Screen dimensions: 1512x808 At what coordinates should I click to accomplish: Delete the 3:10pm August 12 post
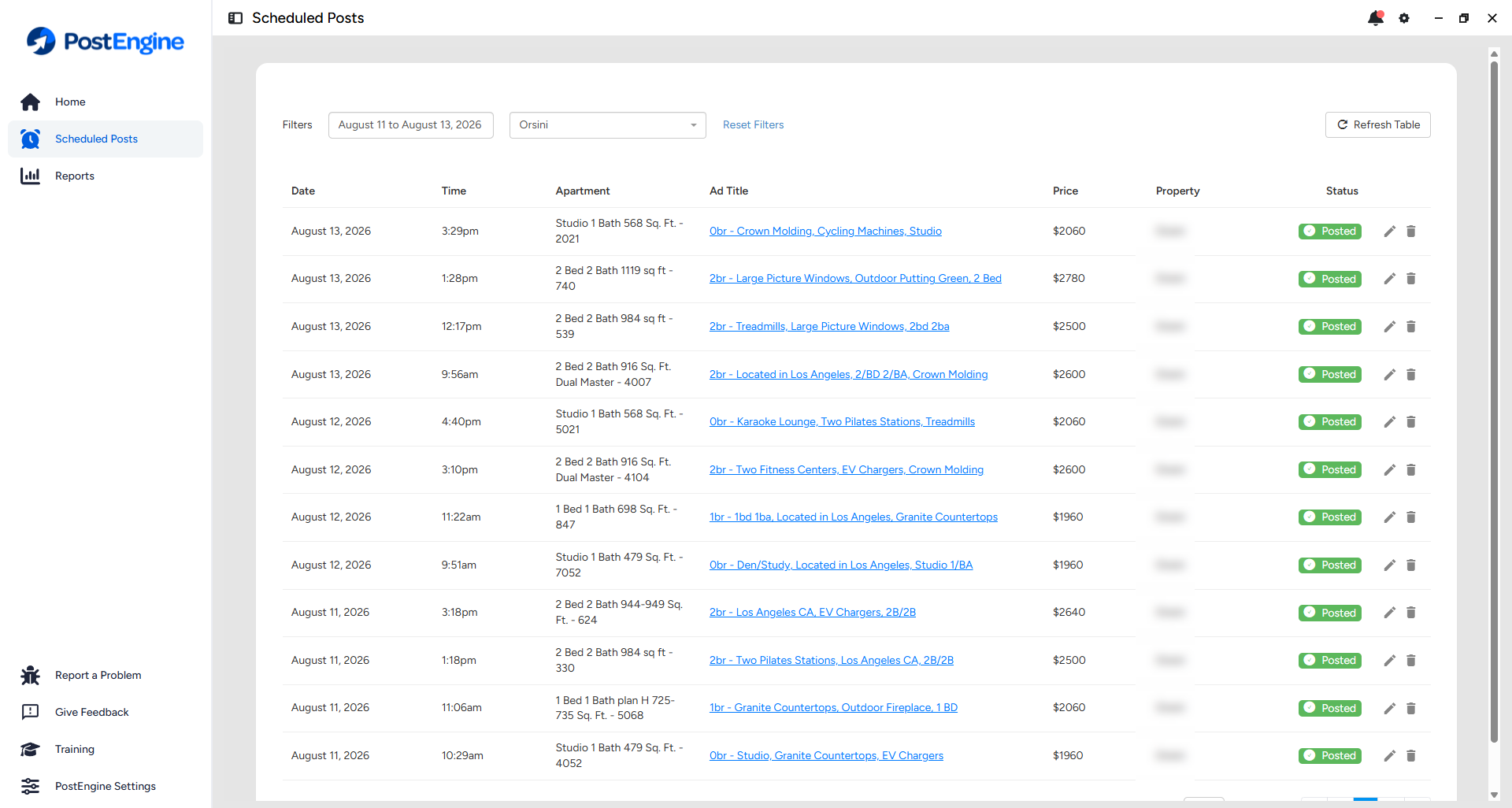(x=1411, y=470)
